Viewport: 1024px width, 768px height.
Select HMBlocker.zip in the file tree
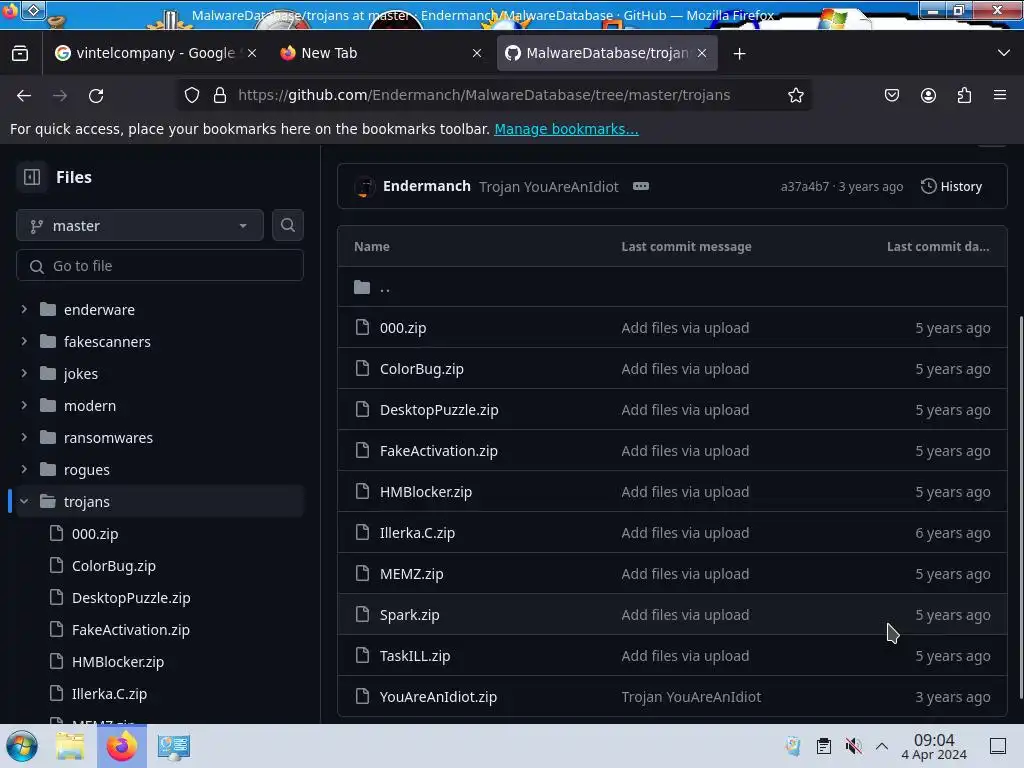coord(118,662)
